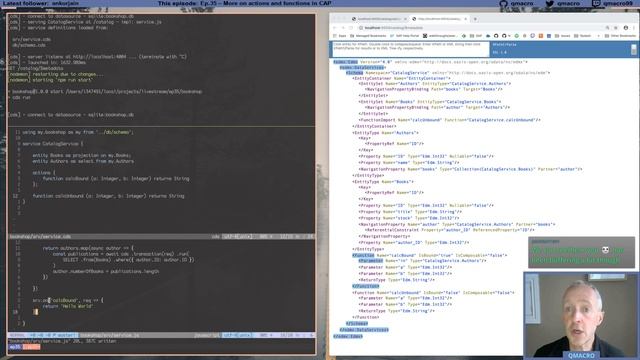Screen dimensions: 640x360
Task: Collapse the Schema CatalogService node
Action: [448, 73]
